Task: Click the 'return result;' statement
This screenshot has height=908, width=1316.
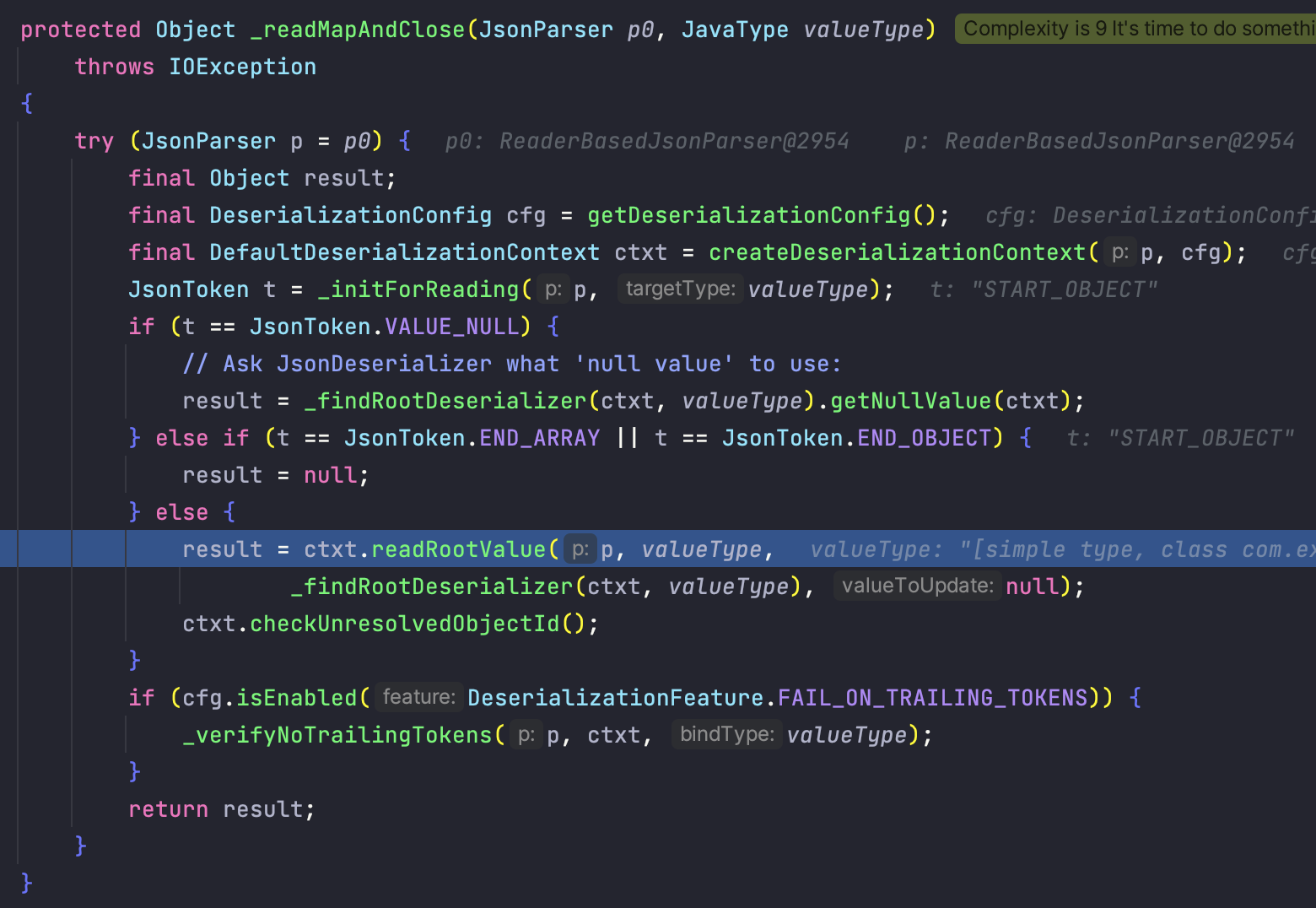Action: (x=222, y=809)
